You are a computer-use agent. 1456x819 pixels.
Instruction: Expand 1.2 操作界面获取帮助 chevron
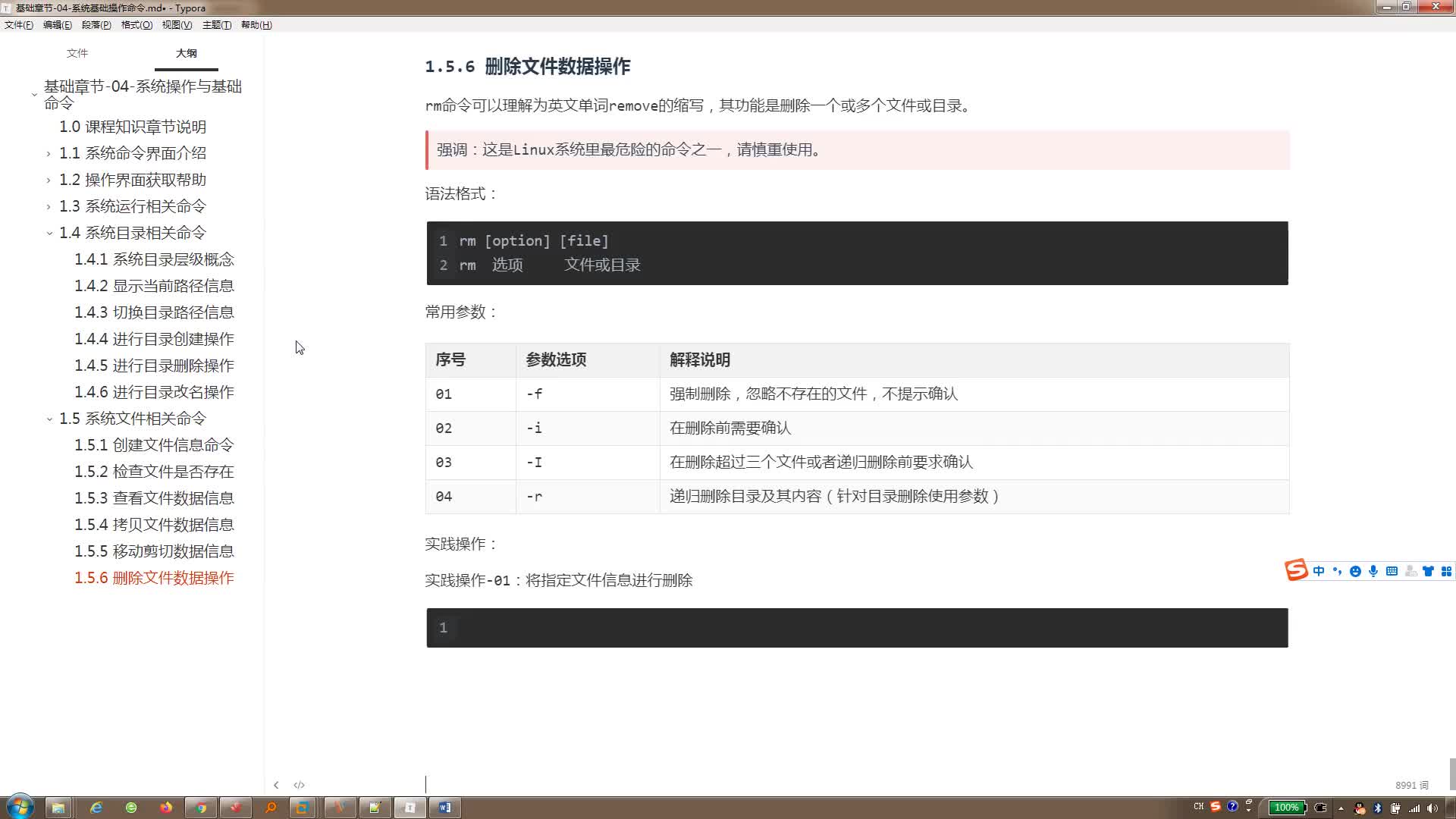49,180
